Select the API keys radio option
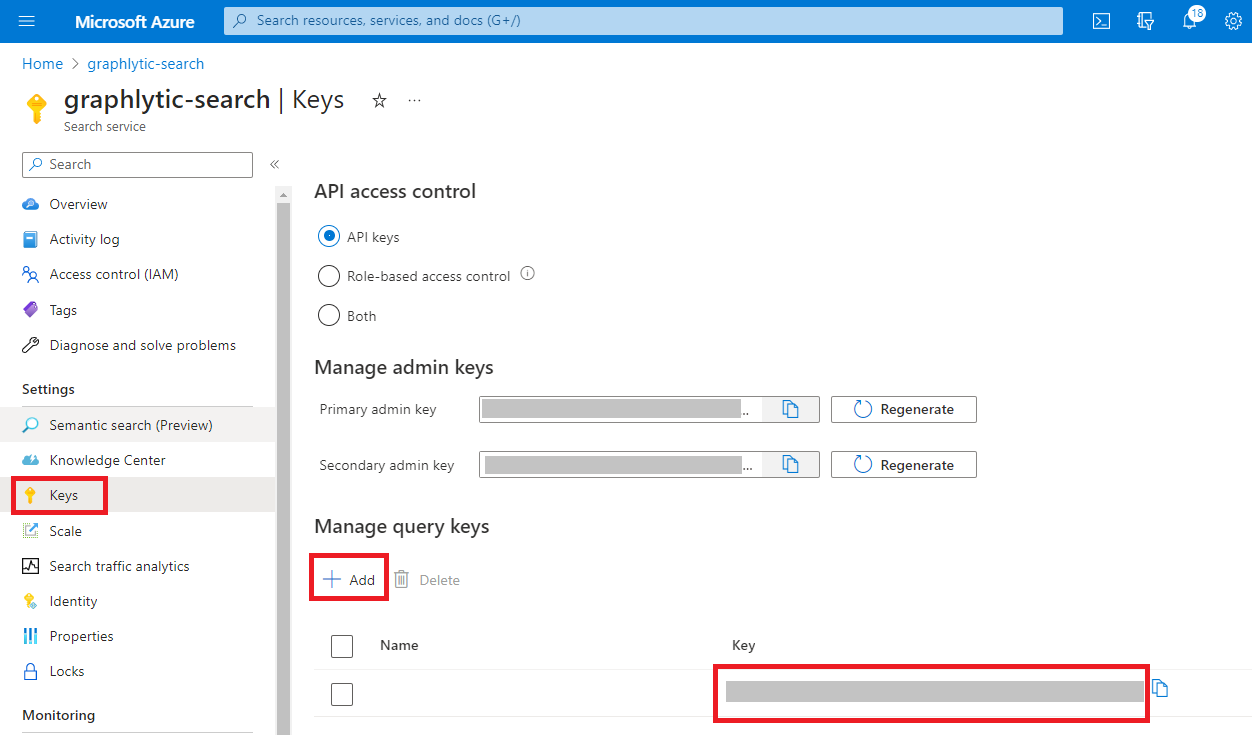This screenshot has height=735, width=1252. [x=328, y=237]
